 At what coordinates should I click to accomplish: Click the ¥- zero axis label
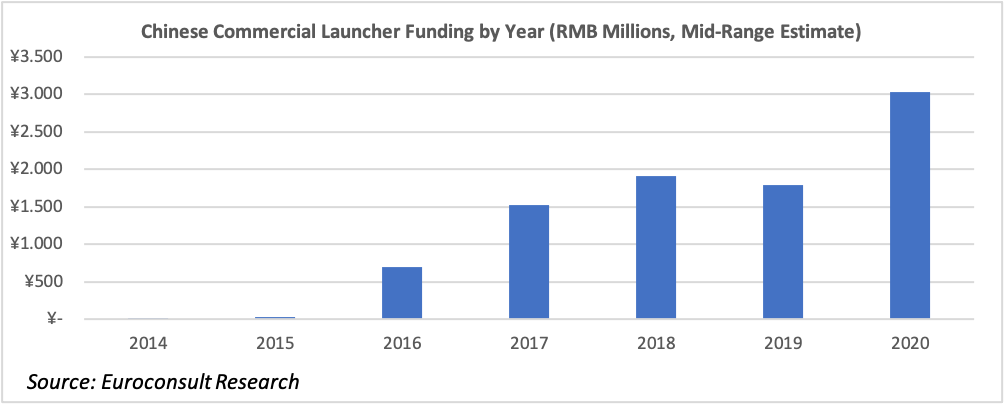point(54,319)
